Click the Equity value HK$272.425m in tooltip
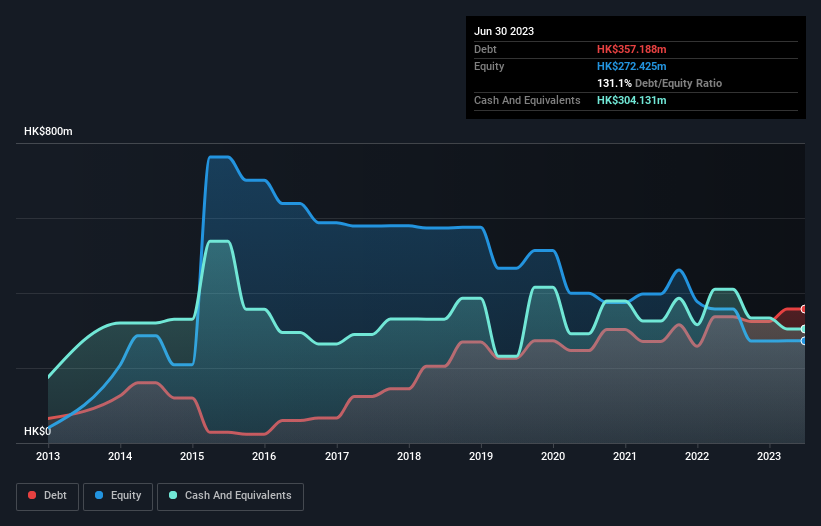Screen dimensions: 821x526 click(631, 66)
